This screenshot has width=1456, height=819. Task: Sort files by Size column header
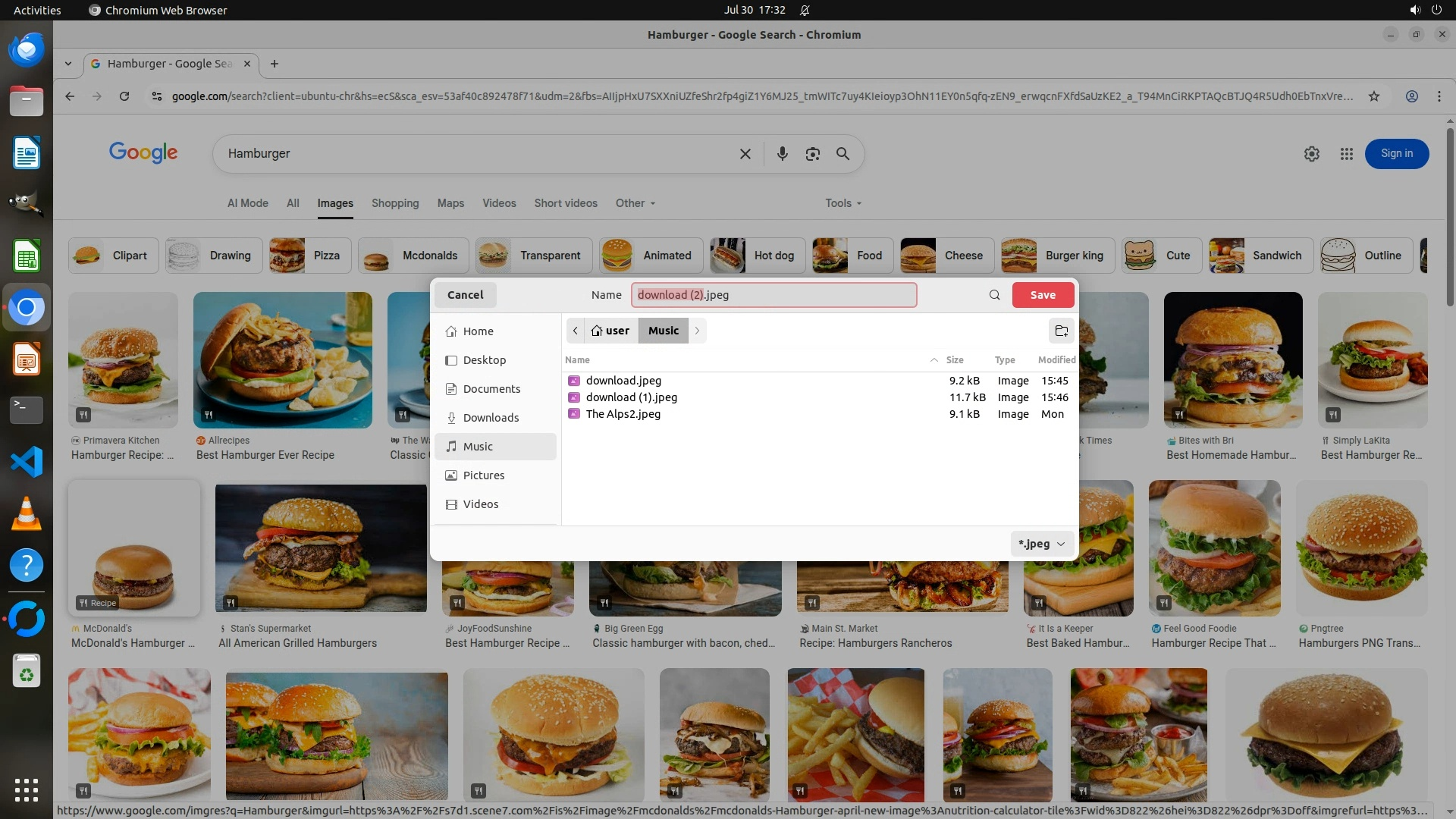pos(954,360)
